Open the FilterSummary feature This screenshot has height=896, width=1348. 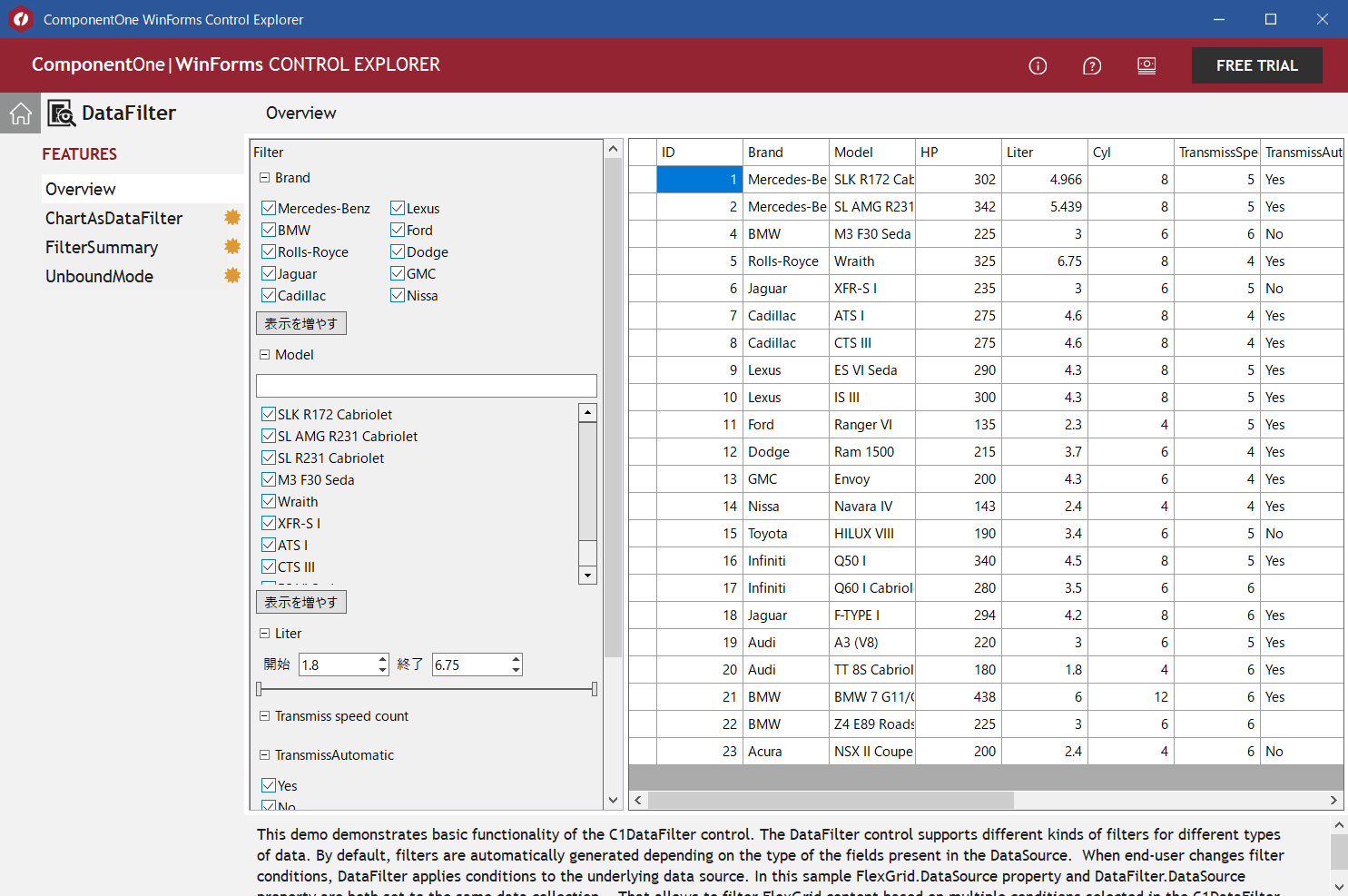143,247
